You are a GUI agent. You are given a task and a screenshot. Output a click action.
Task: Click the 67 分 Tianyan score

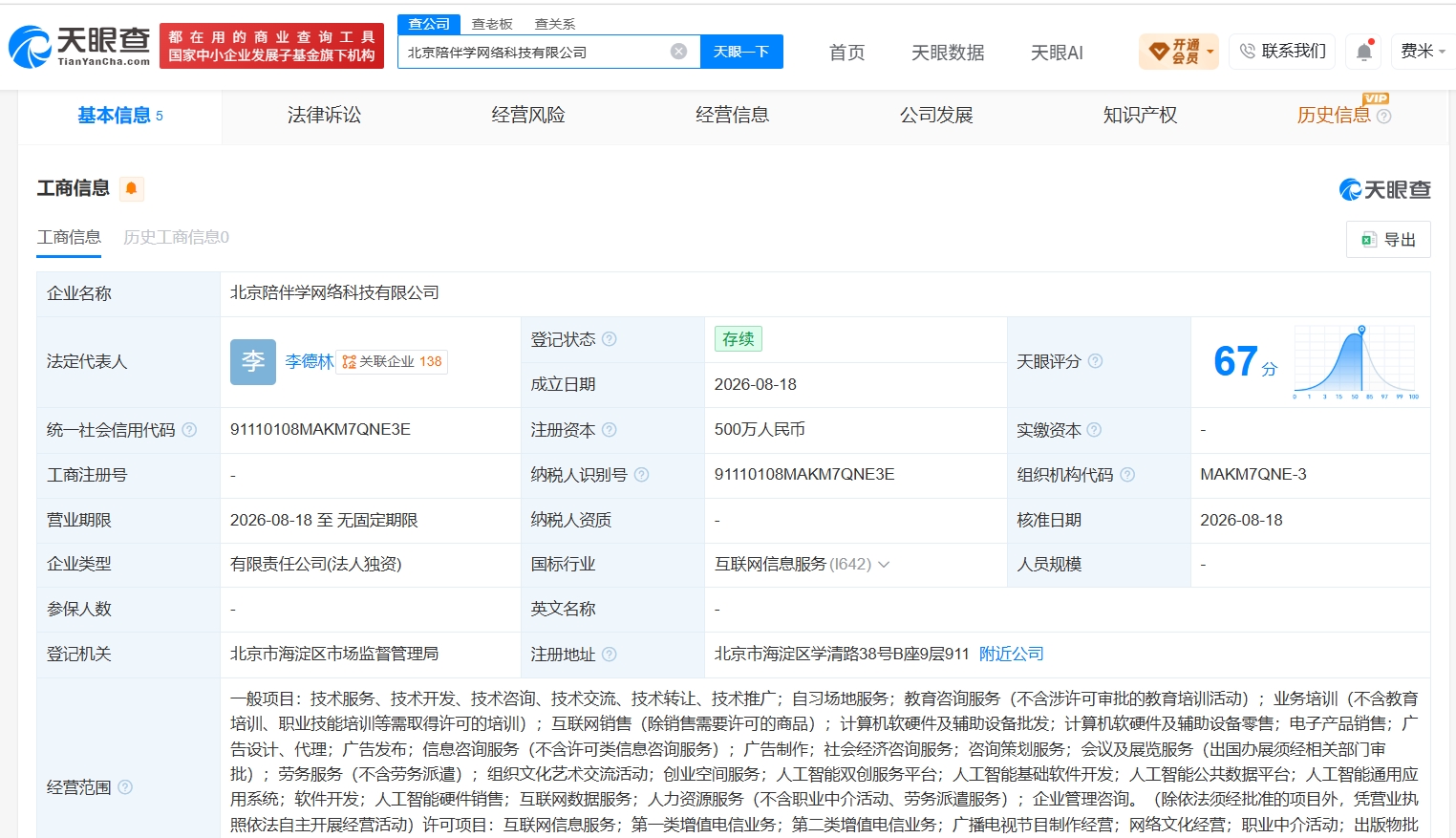click(1245, 362)
